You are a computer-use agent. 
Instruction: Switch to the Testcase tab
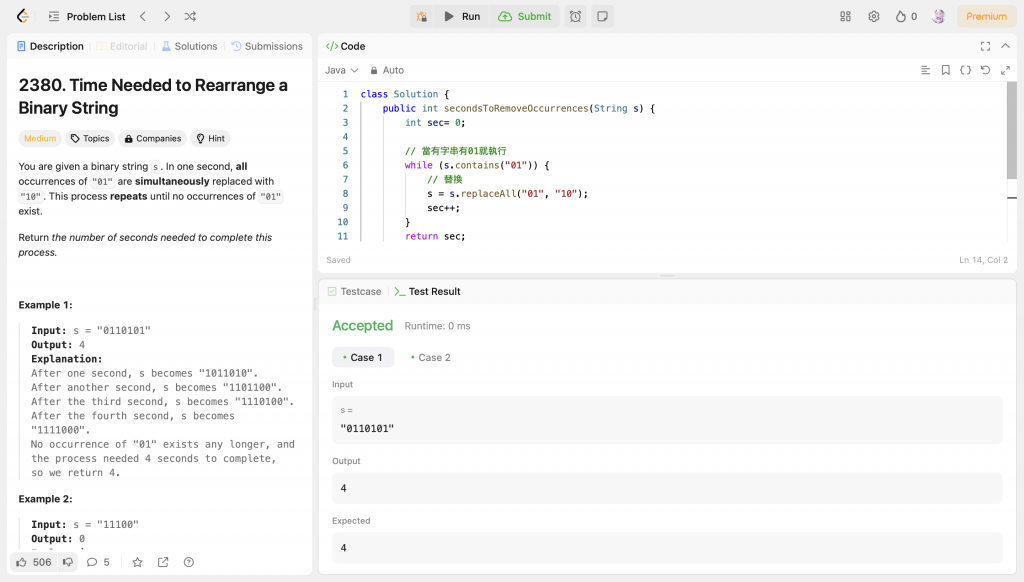tap(354, 291)
